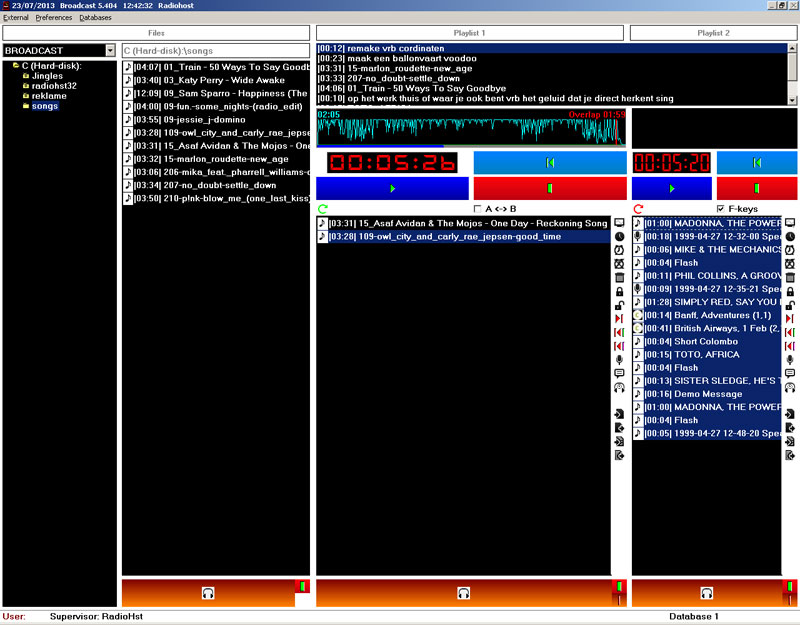Select 'TOTO, AFRICA' in Playlist 2
800x625 pixels.
point(707,355)
